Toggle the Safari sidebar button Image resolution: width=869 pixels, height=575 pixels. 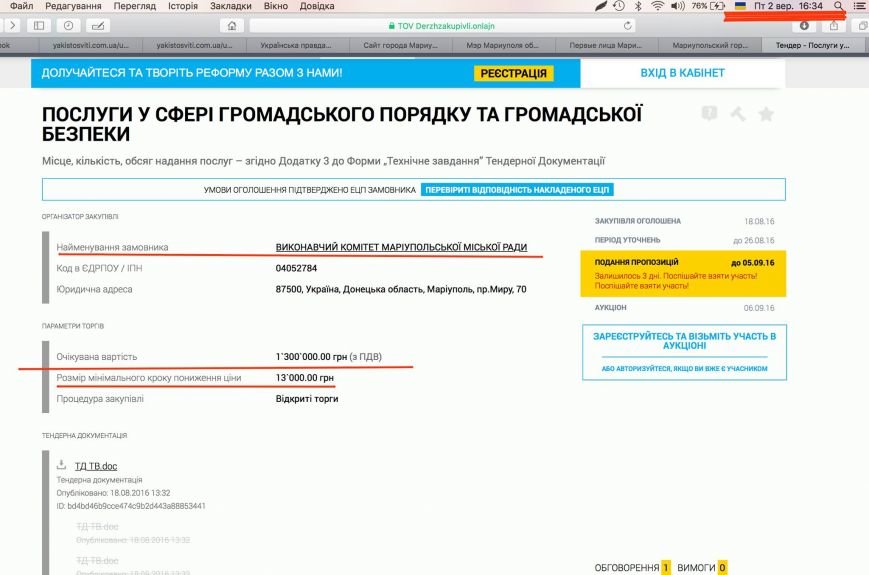tap(39, 25)
